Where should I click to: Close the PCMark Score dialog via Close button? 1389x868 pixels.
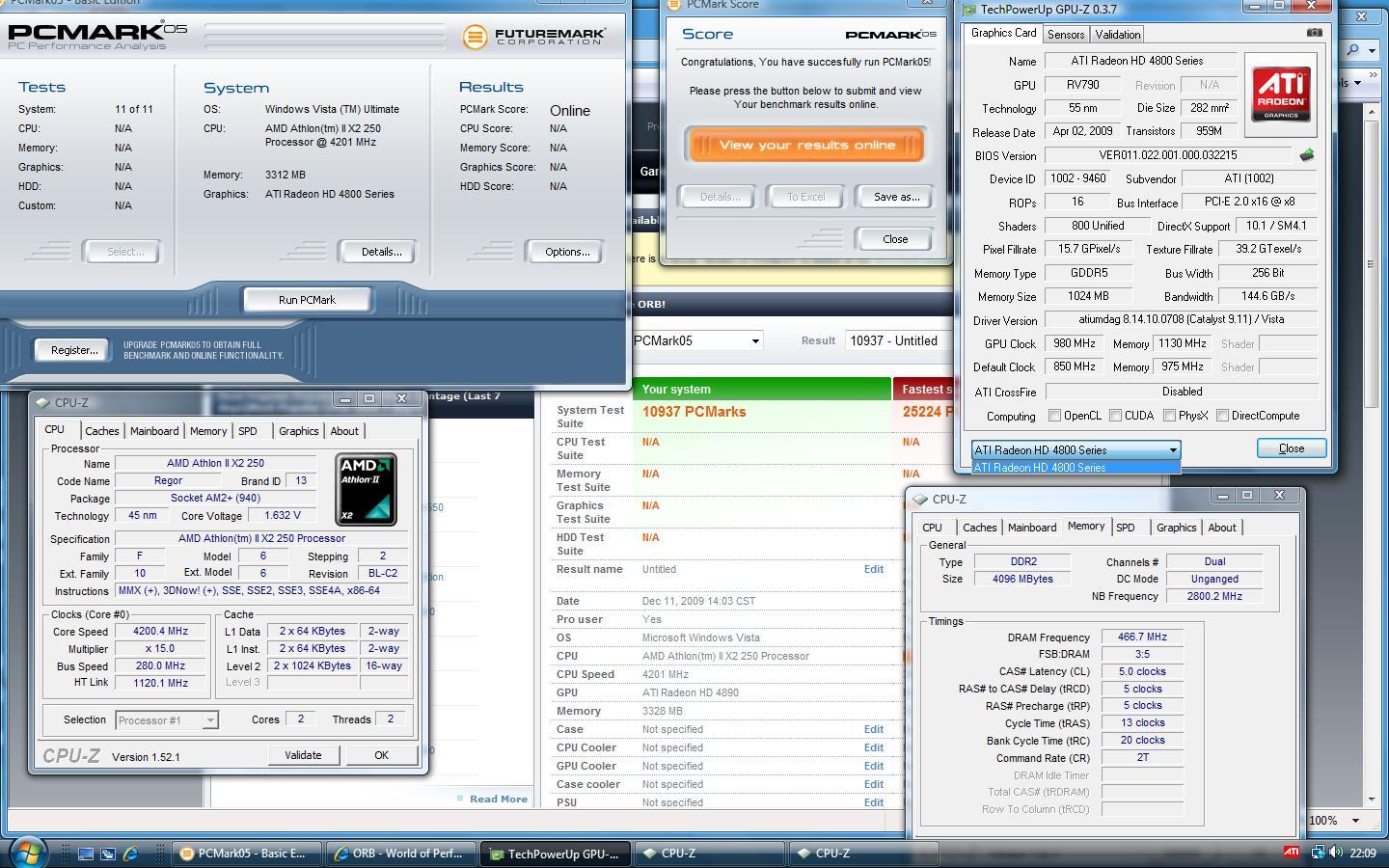895,239
